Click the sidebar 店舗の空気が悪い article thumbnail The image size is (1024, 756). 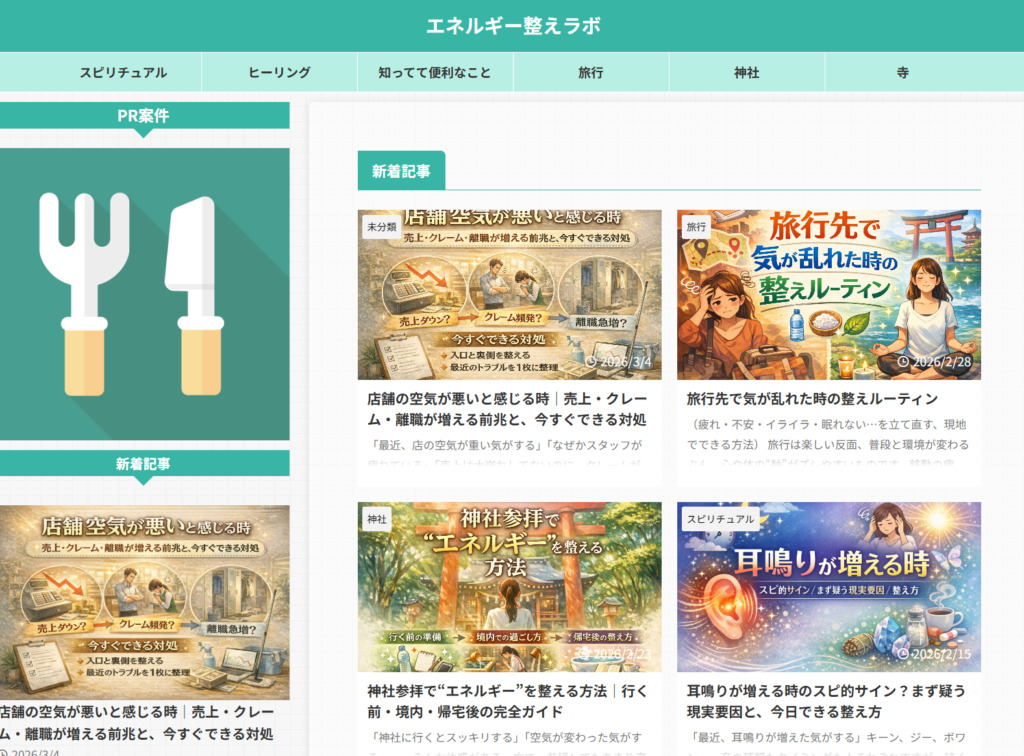(x=144, y=602)
